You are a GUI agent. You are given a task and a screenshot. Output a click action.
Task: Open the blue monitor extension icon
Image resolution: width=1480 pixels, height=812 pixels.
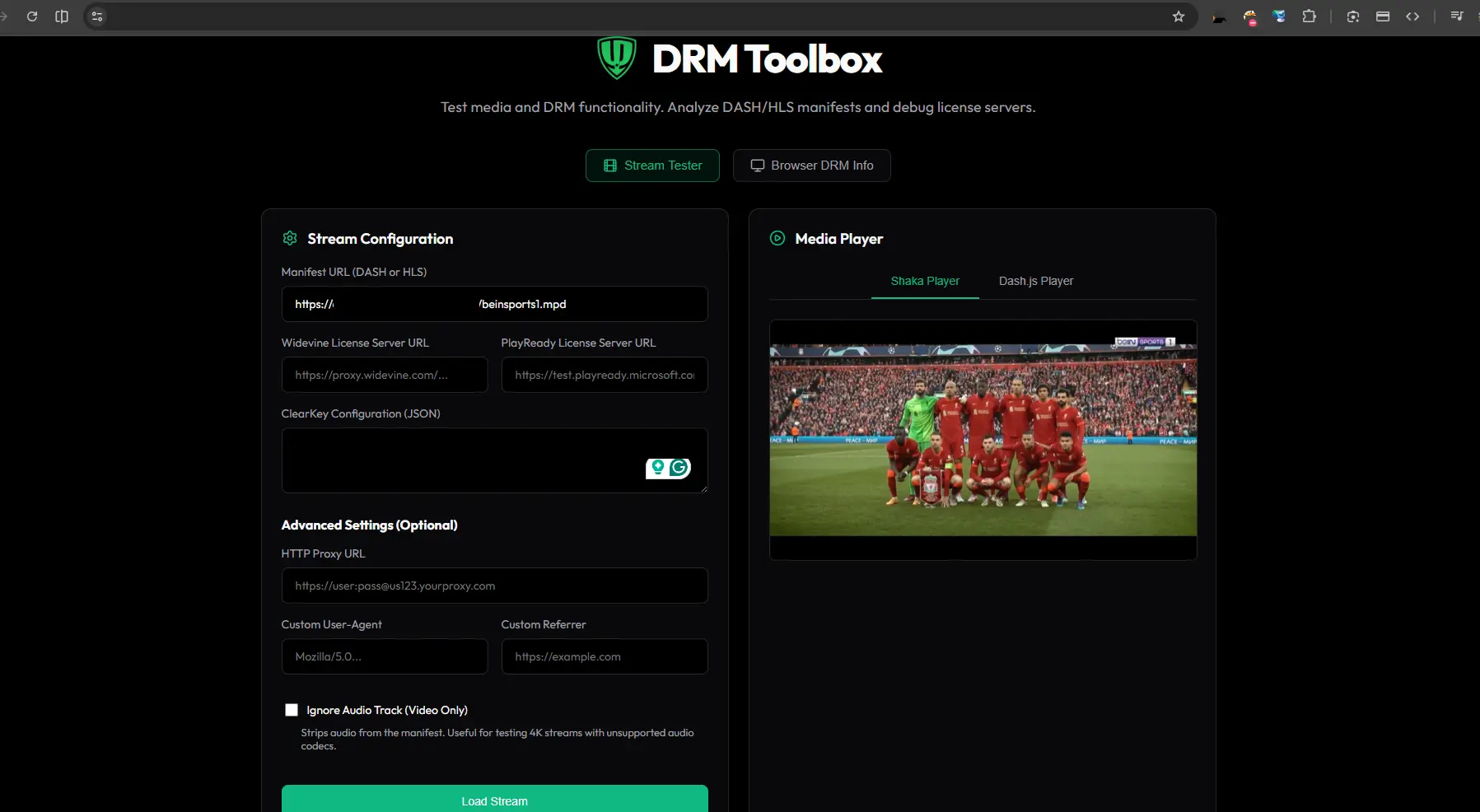coord(1279,16)
